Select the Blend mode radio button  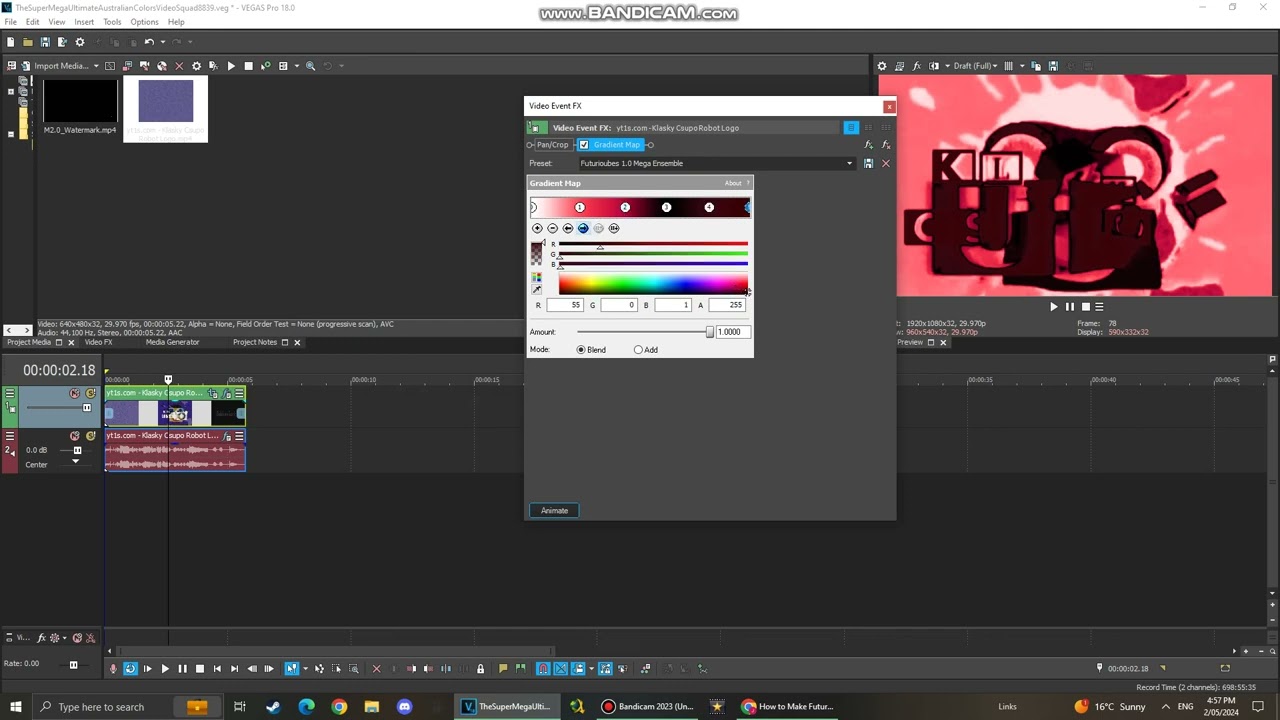tap(581, 350)
